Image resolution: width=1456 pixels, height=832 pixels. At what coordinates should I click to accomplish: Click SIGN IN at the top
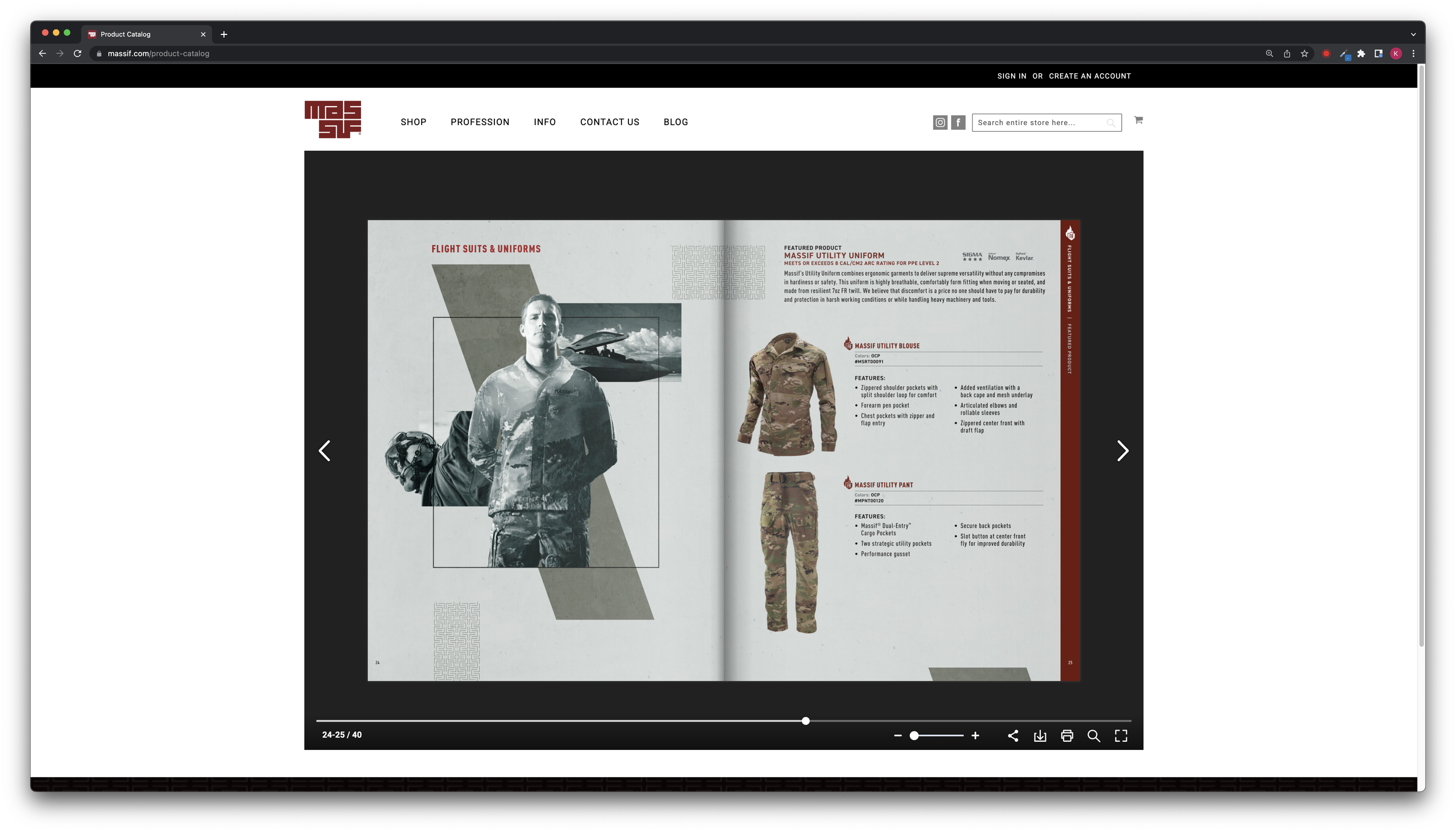tap(1012, 76)
